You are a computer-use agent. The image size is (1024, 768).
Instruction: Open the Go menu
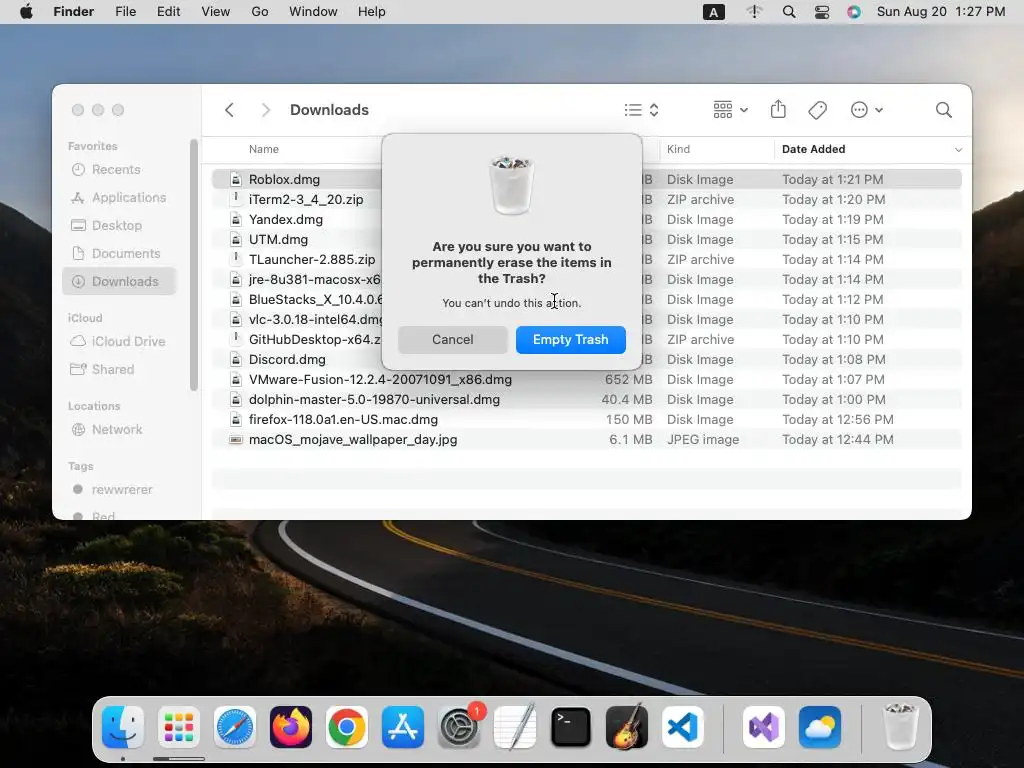click(x=260, y=12)
